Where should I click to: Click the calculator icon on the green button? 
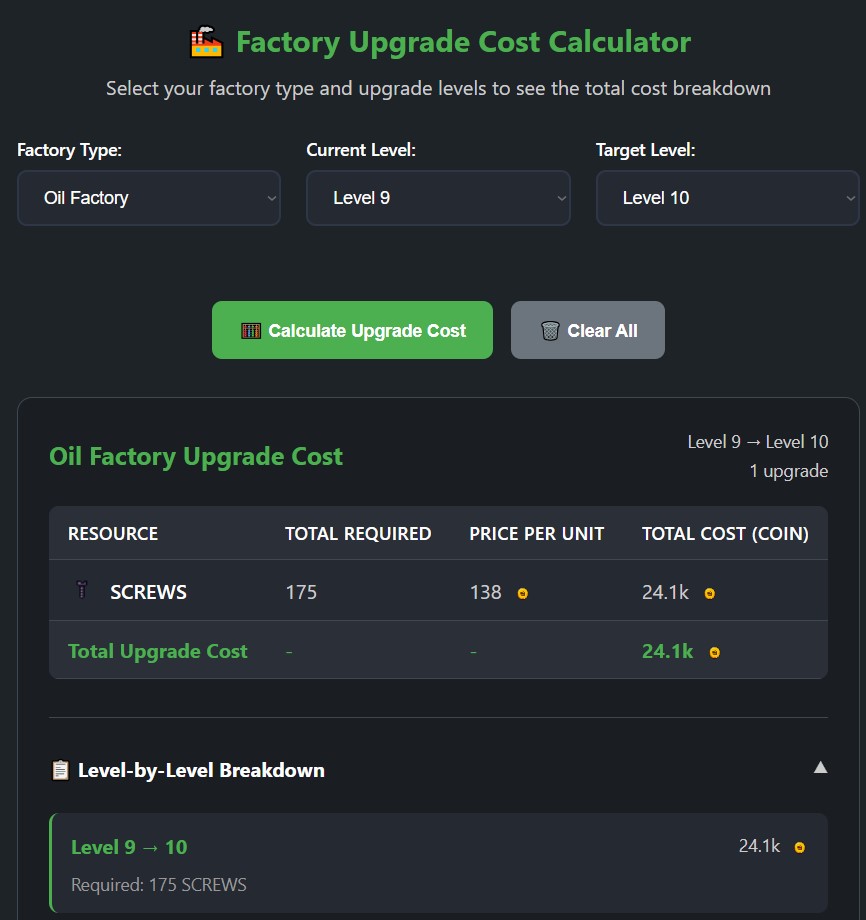point(249,329)
